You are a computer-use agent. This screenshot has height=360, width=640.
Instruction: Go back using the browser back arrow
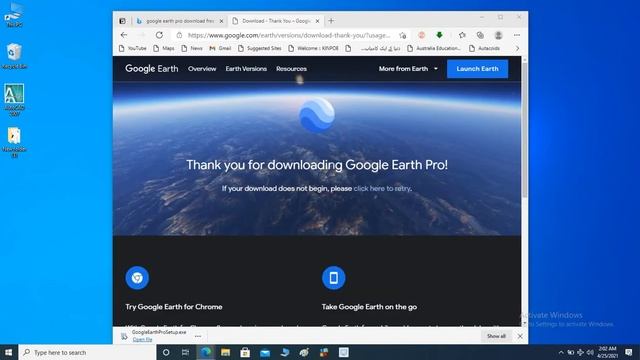[124, 35]
